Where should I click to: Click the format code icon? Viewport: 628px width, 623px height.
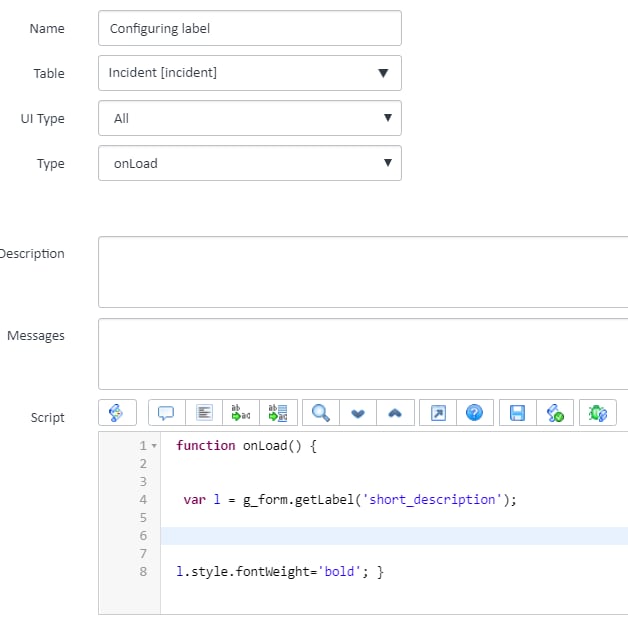pos(204,412)
